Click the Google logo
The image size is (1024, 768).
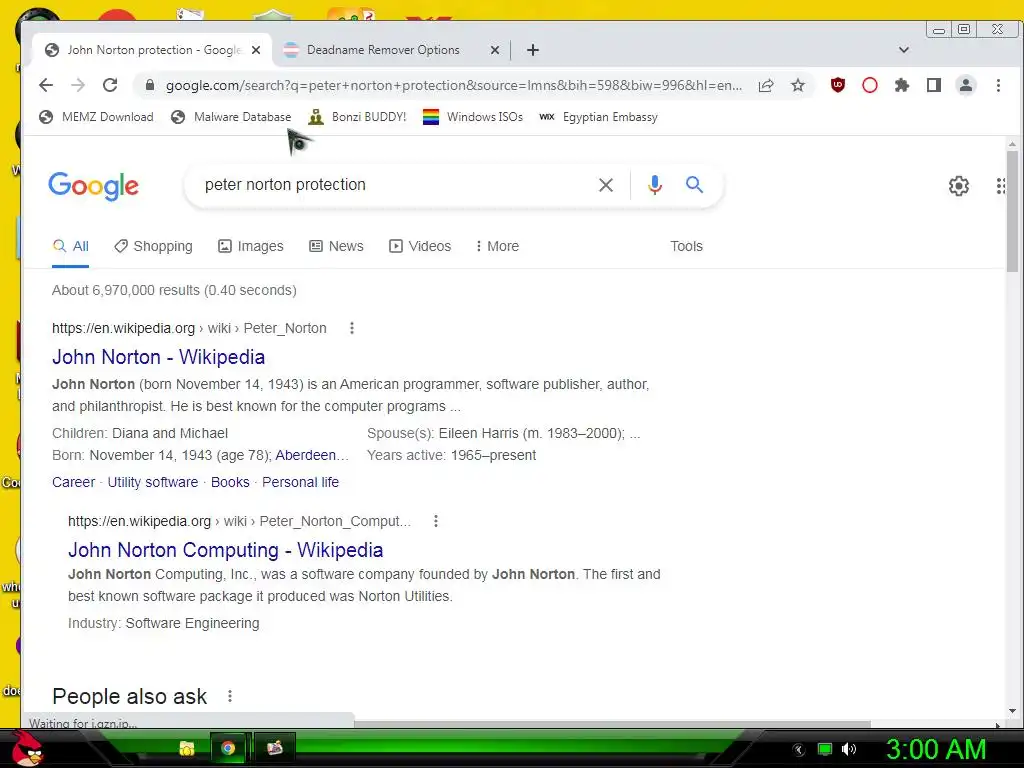tap(93, 185)
